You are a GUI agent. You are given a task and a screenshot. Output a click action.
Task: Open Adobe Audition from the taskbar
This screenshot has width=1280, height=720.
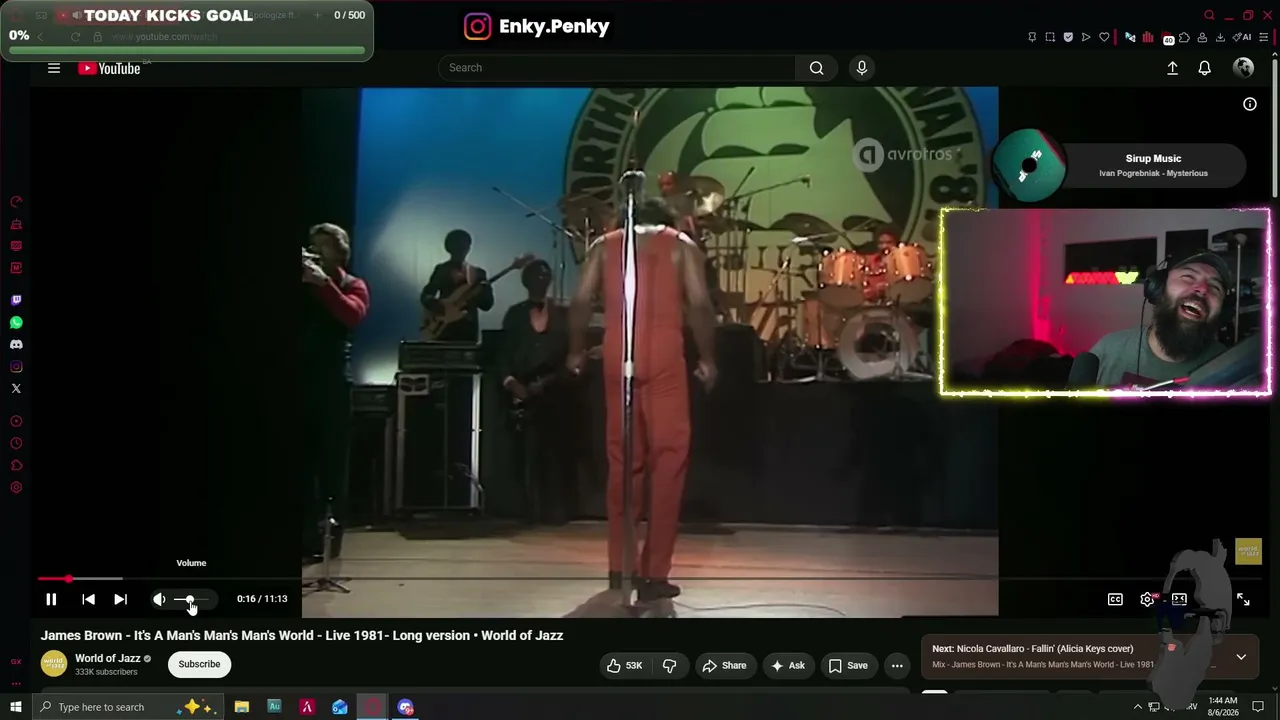[x=274, y=707]
